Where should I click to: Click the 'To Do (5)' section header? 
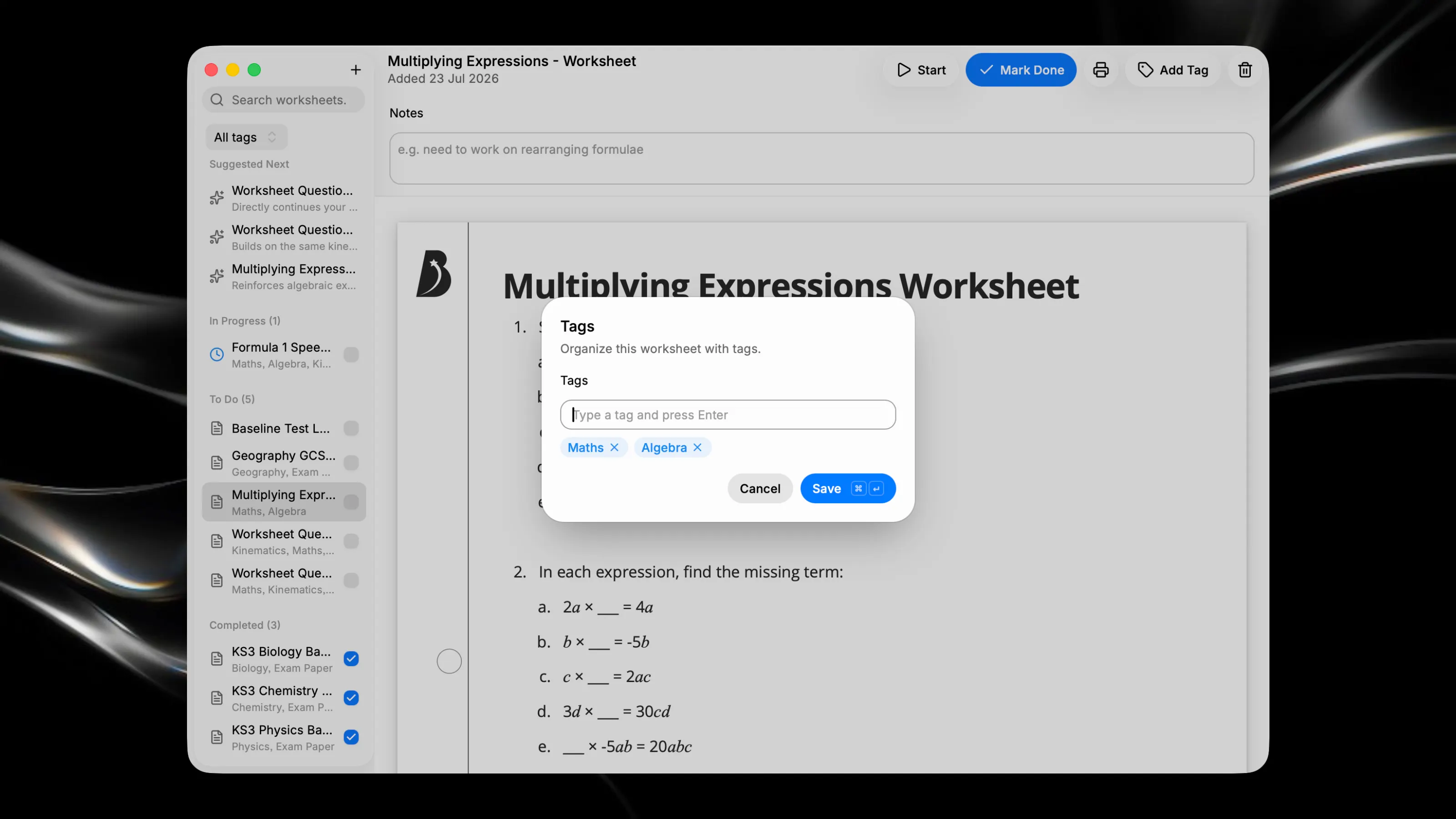[232, 399]
